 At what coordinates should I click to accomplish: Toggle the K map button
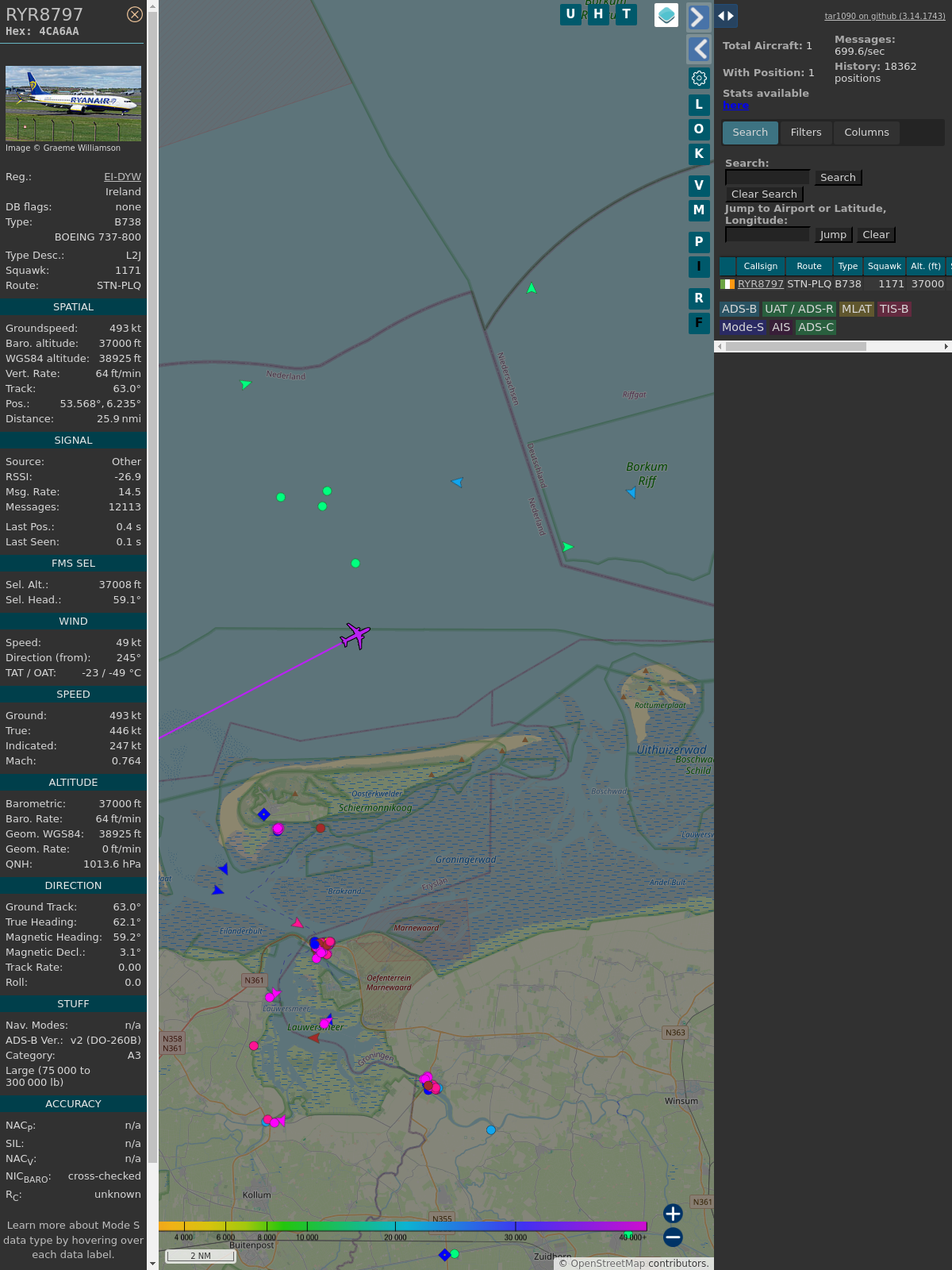pyautogui.click(x=699, y=154)
